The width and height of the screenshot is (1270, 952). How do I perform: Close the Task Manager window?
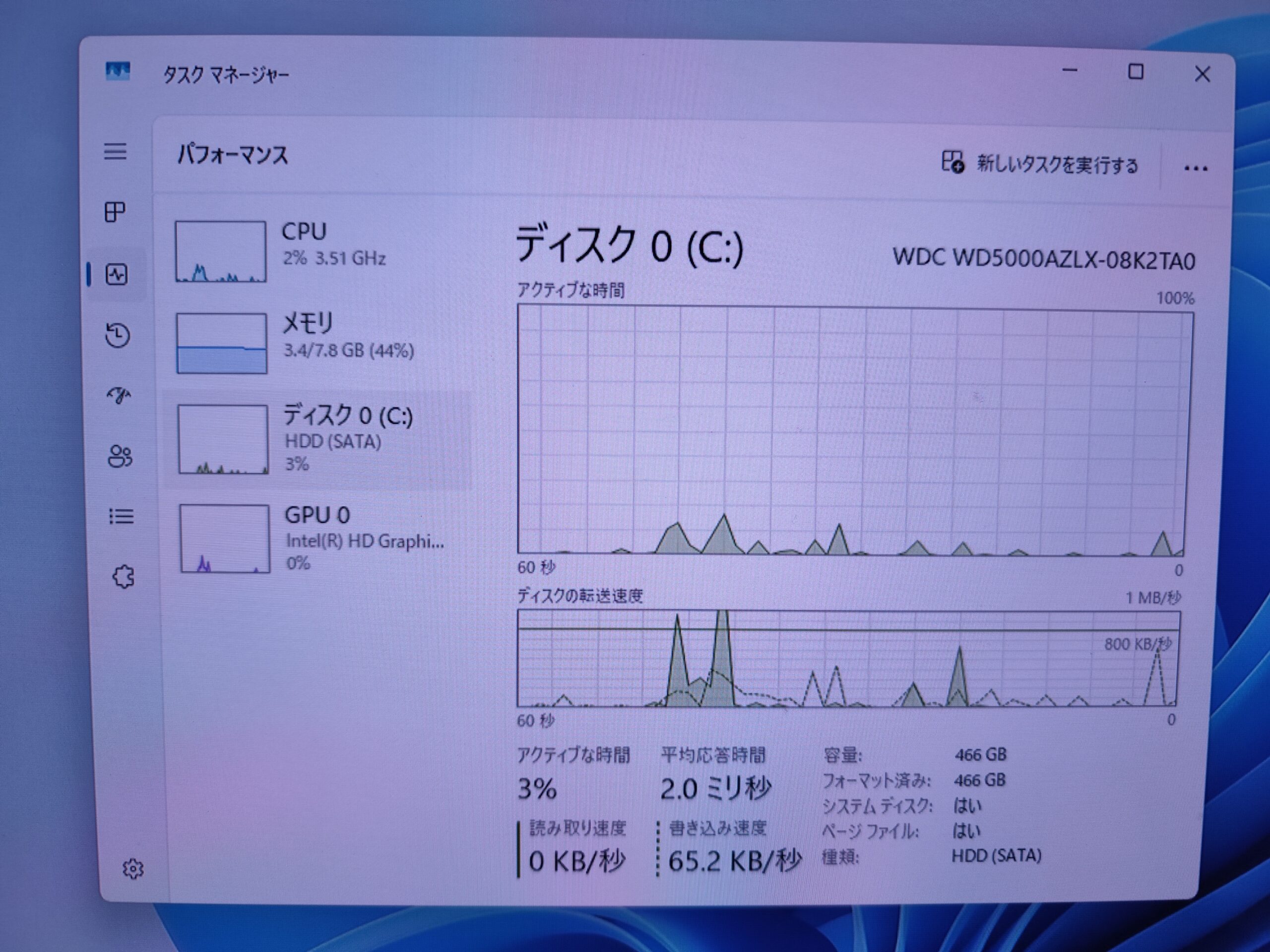coord(1202,74)
